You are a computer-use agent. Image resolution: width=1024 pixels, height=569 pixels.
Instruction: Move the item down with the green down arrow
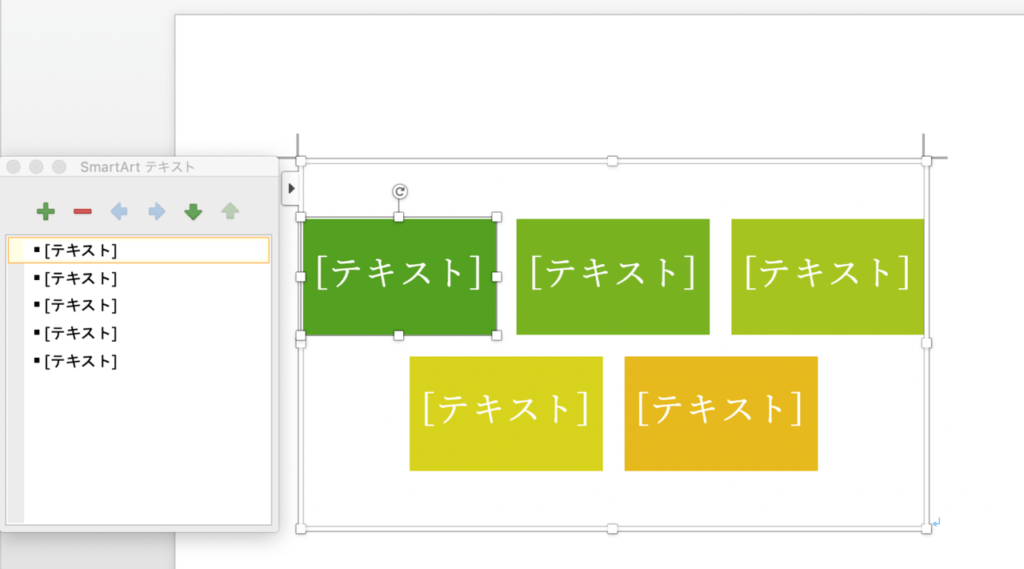point(193,211)
